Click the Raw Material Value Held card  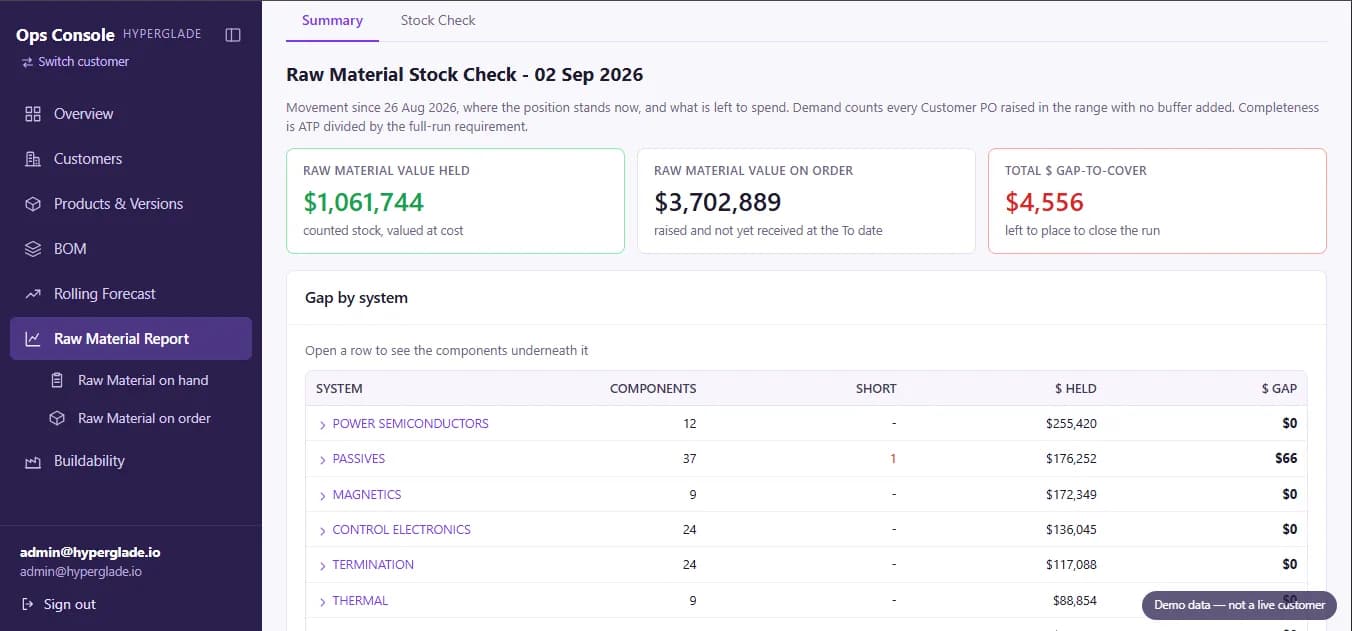(x=455, y=201)
